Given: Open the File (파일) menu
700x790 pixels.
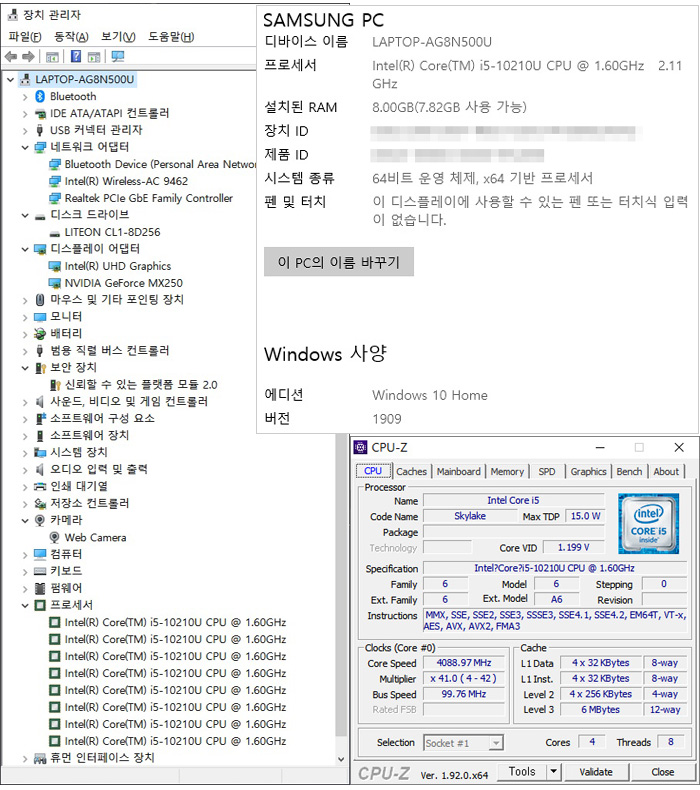Looking at the screenshot, I should (x=25, y=37).
